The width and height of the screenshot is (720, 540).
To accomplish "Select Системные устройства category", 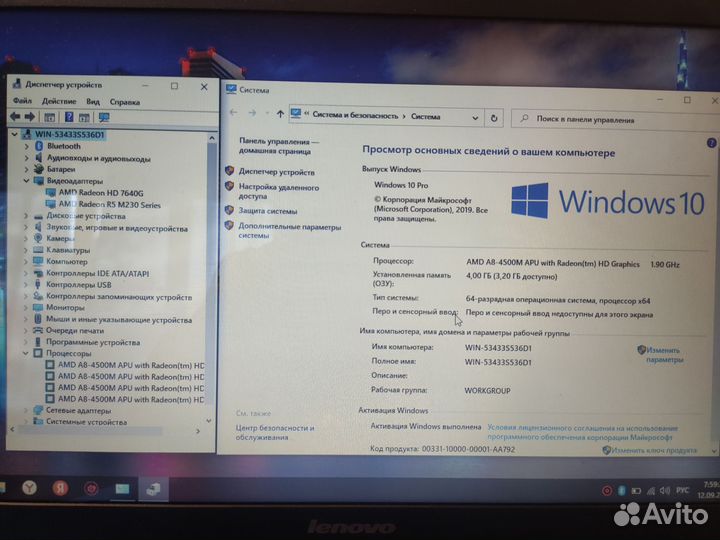I will click(86, 422).
